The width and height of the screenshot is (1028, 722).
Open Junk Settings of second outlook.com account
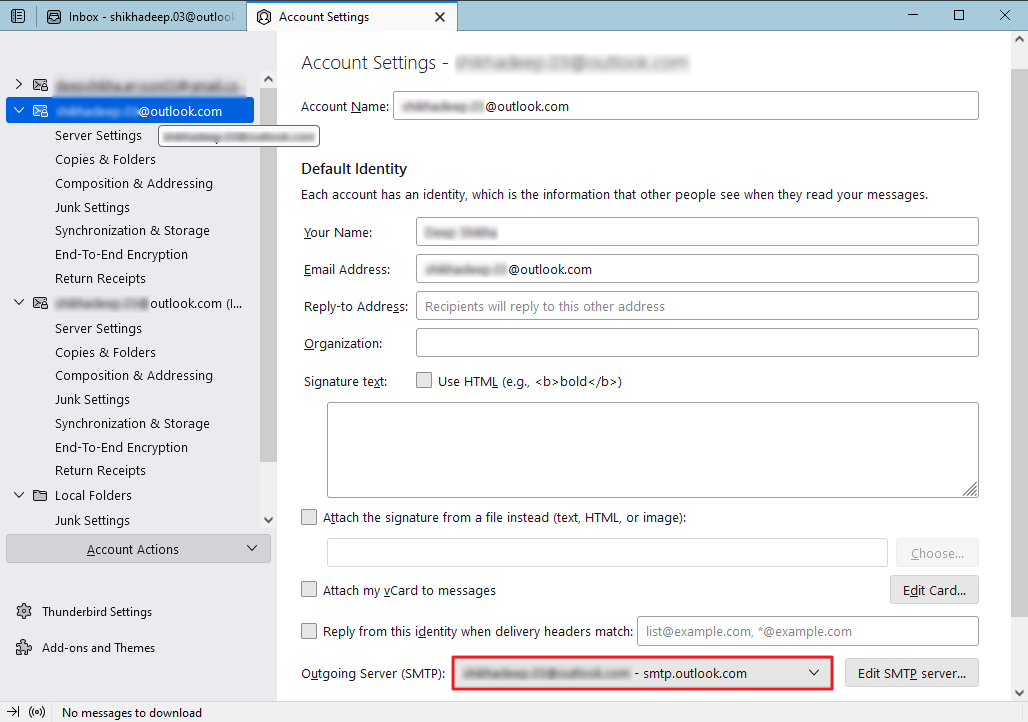[x=92, y=399]
